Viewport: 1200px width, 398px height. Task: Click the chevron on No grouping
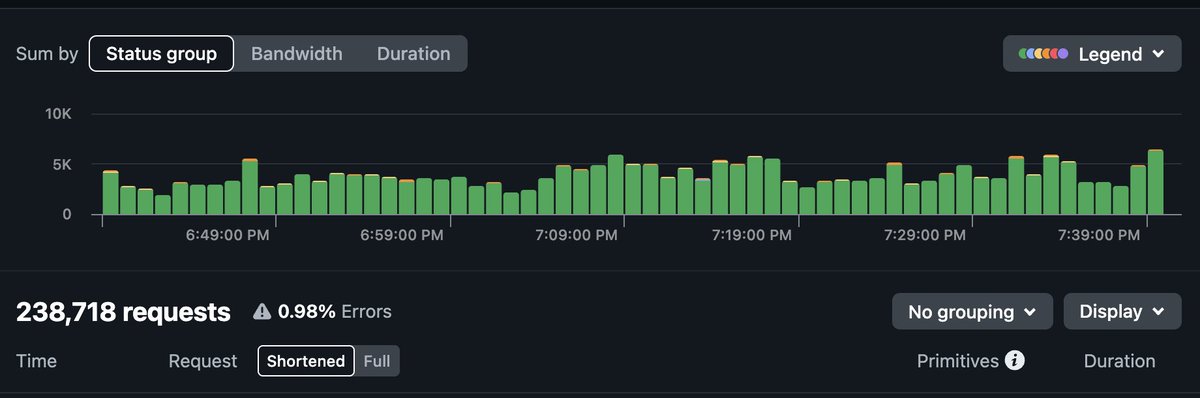click(1029, 312)
